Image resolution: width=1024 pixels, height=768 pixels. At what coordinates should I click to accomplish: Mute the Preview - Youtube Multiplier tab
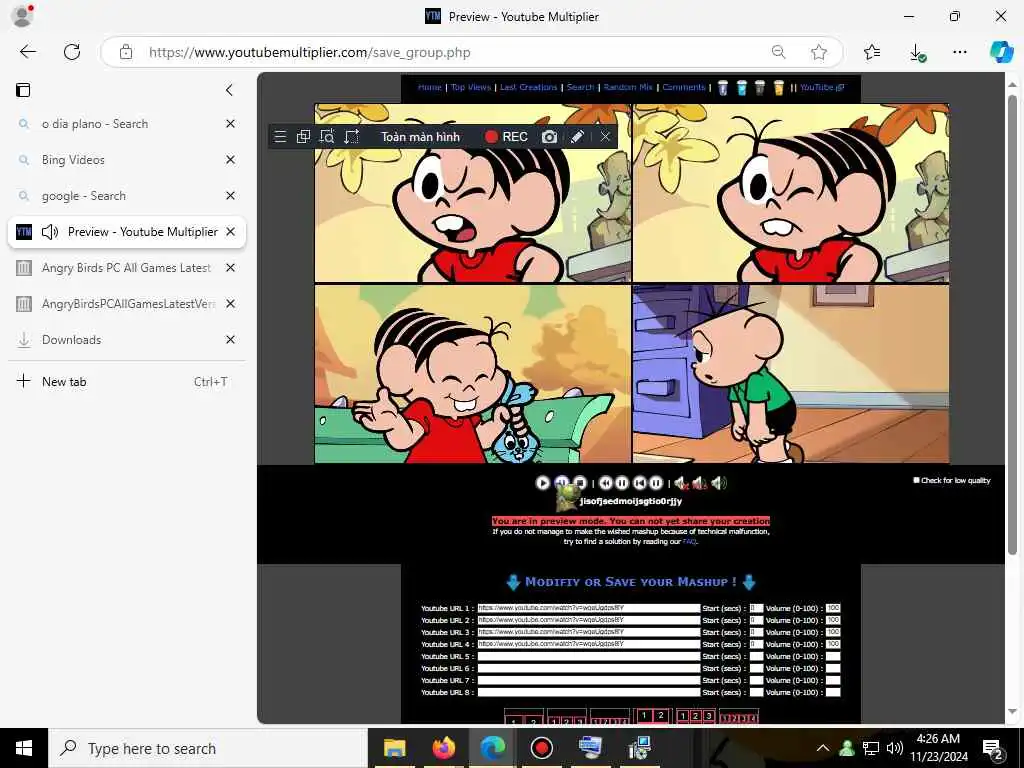tap(50, 232)
